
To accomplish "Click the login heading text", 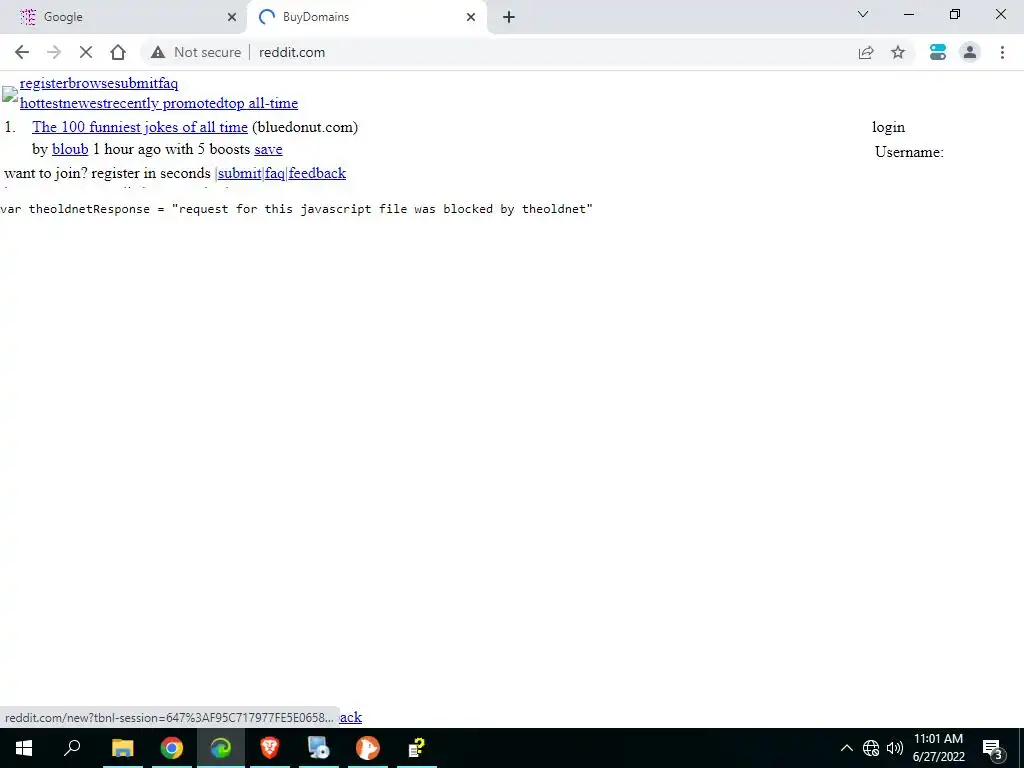I will (x=888, y=127).
